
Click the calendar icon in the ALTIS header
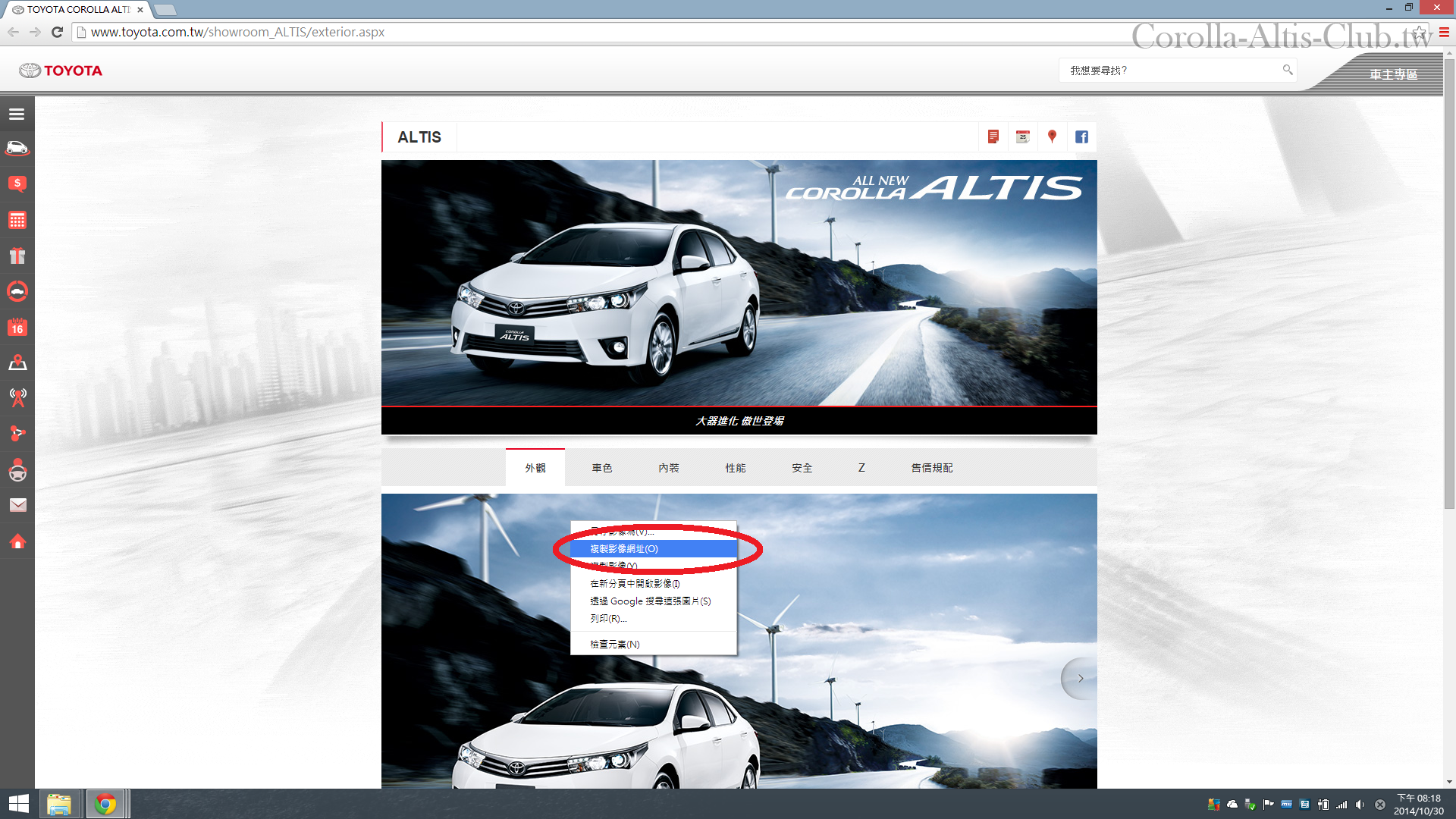click(1023, 136)
